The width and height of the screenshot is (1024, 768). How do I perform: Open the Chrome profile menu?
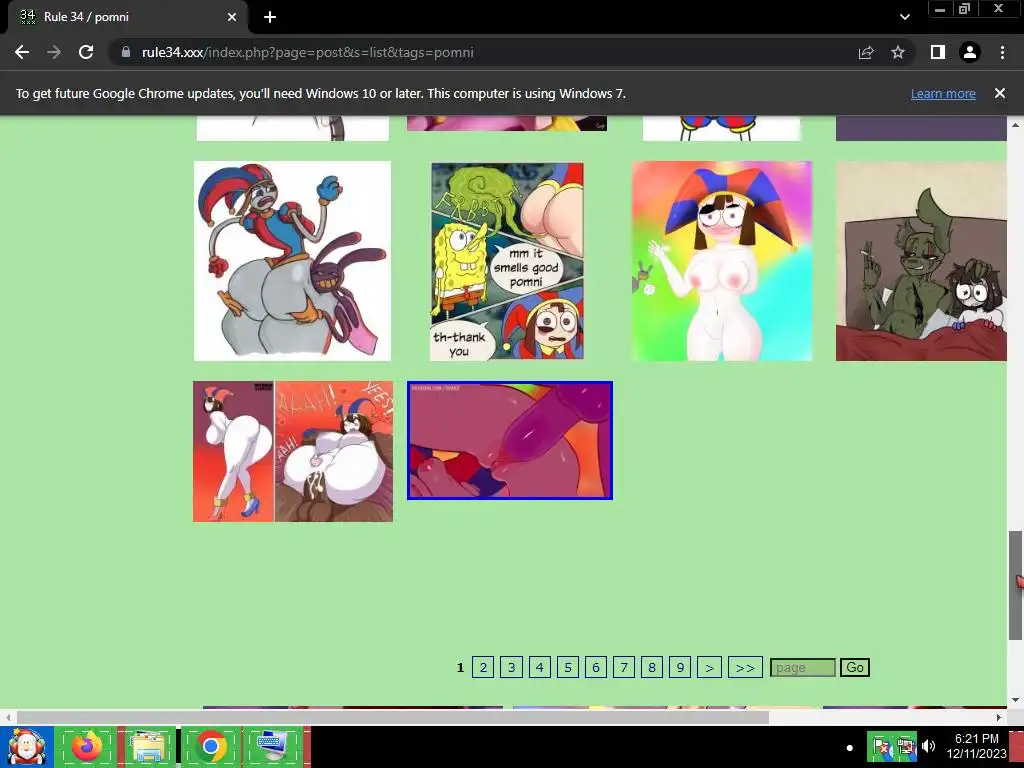[970, 52]
